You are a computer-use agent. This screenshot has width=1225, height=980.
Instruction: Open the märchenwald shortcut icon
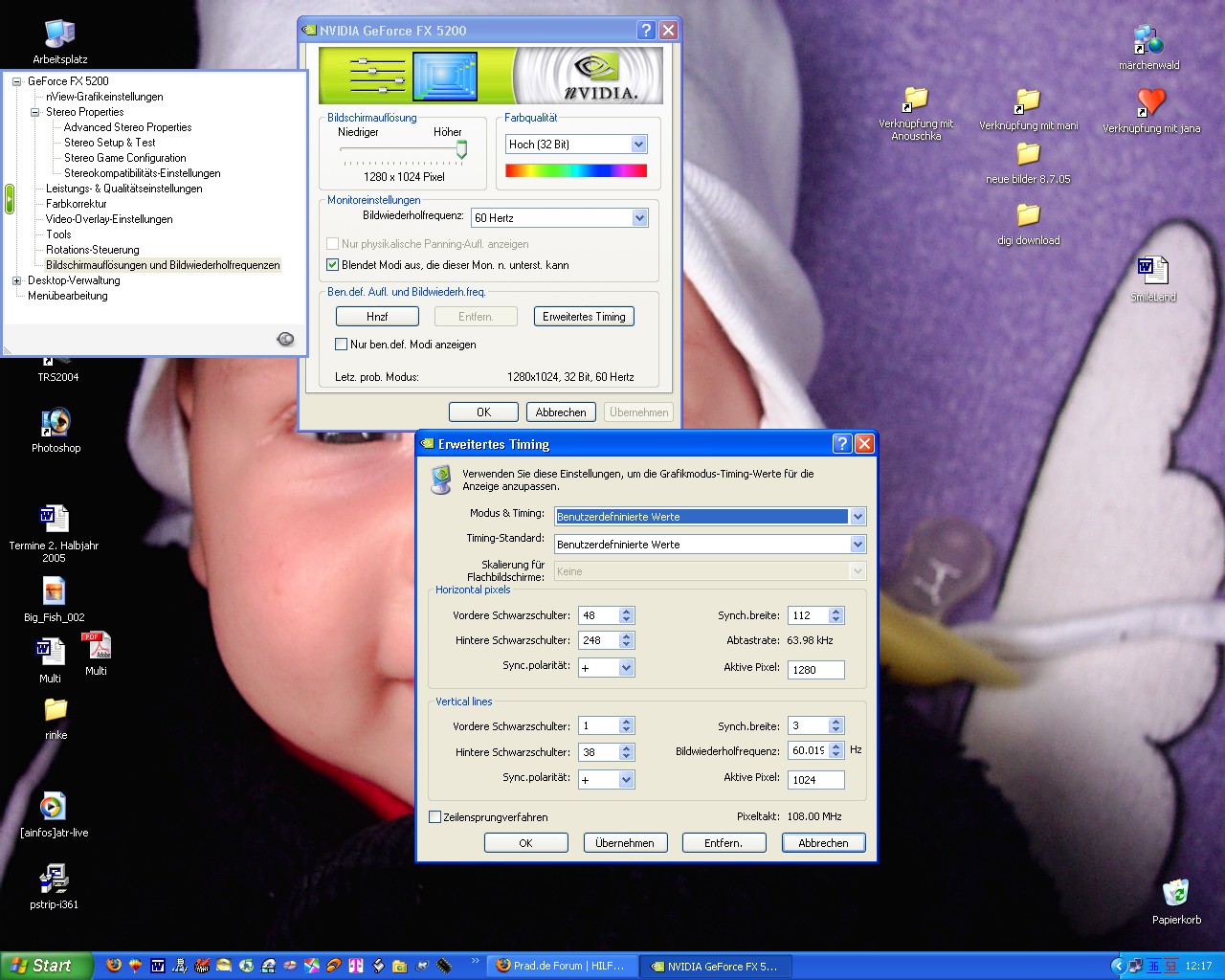pos(1148,41)
